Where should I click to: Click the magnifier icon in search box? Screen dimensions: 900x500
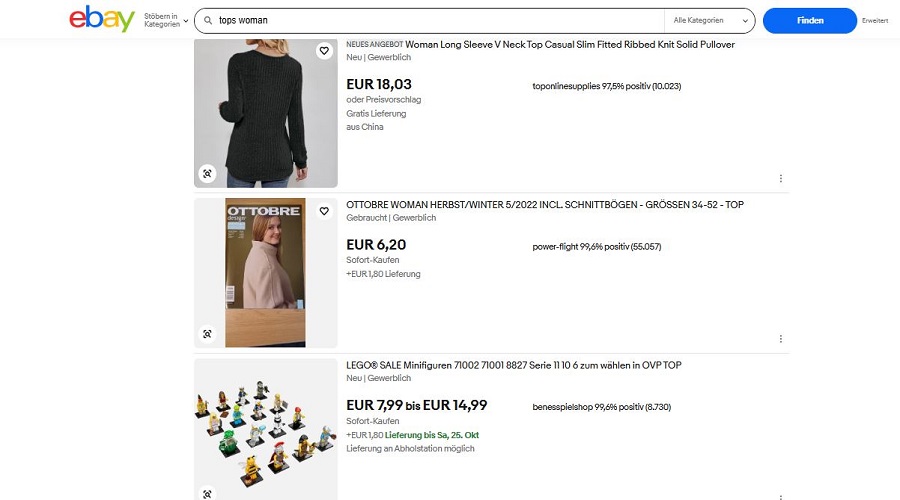(208, 21)
